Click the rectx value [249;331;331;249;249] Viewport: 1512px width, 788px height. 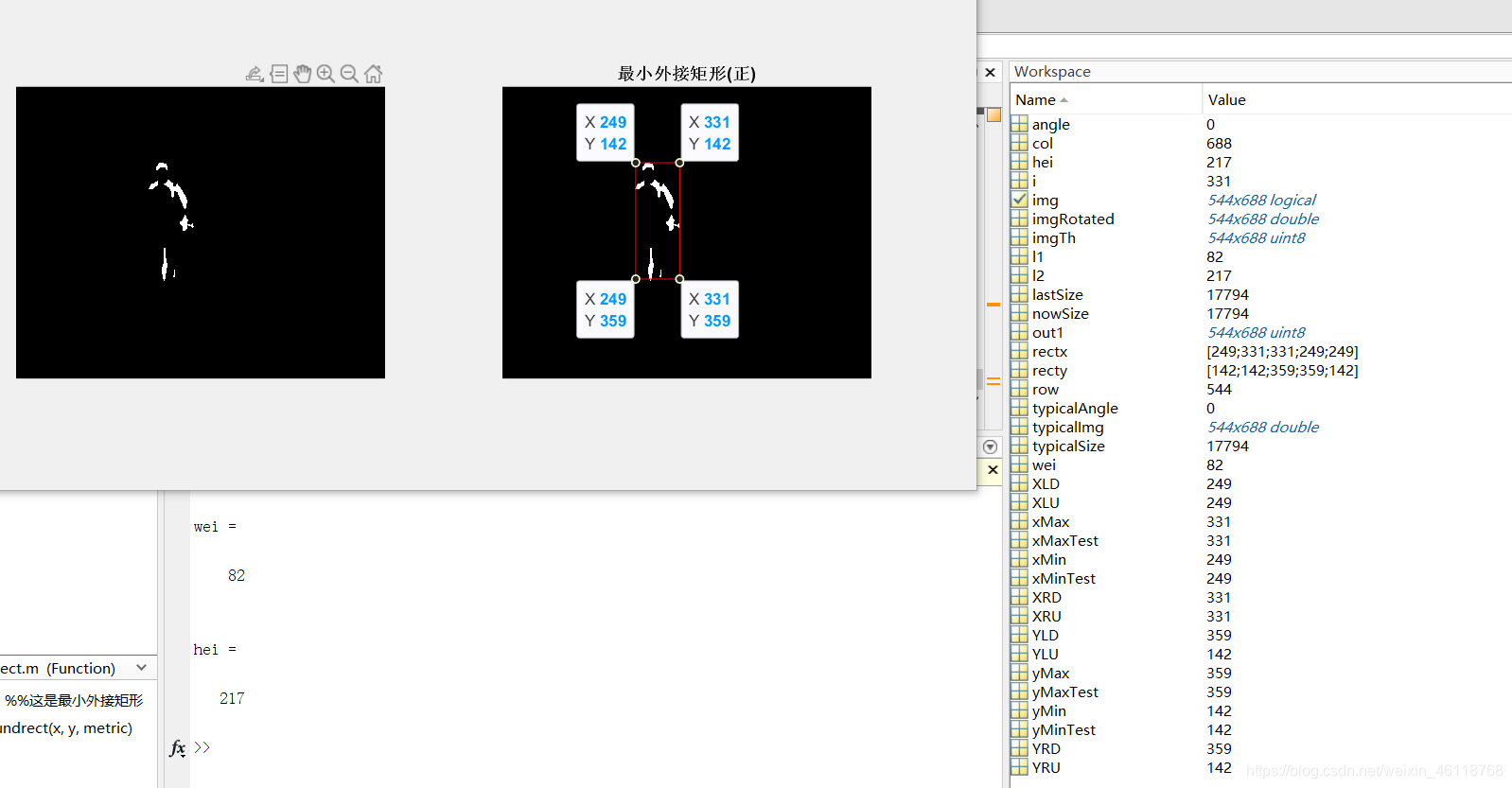click(x=1282, y=351)
